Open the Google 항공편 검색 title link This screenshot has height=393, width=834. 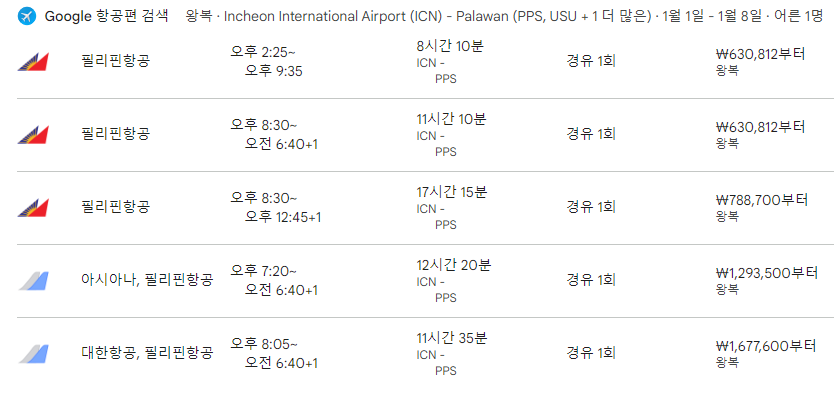[x=106, y=16]
